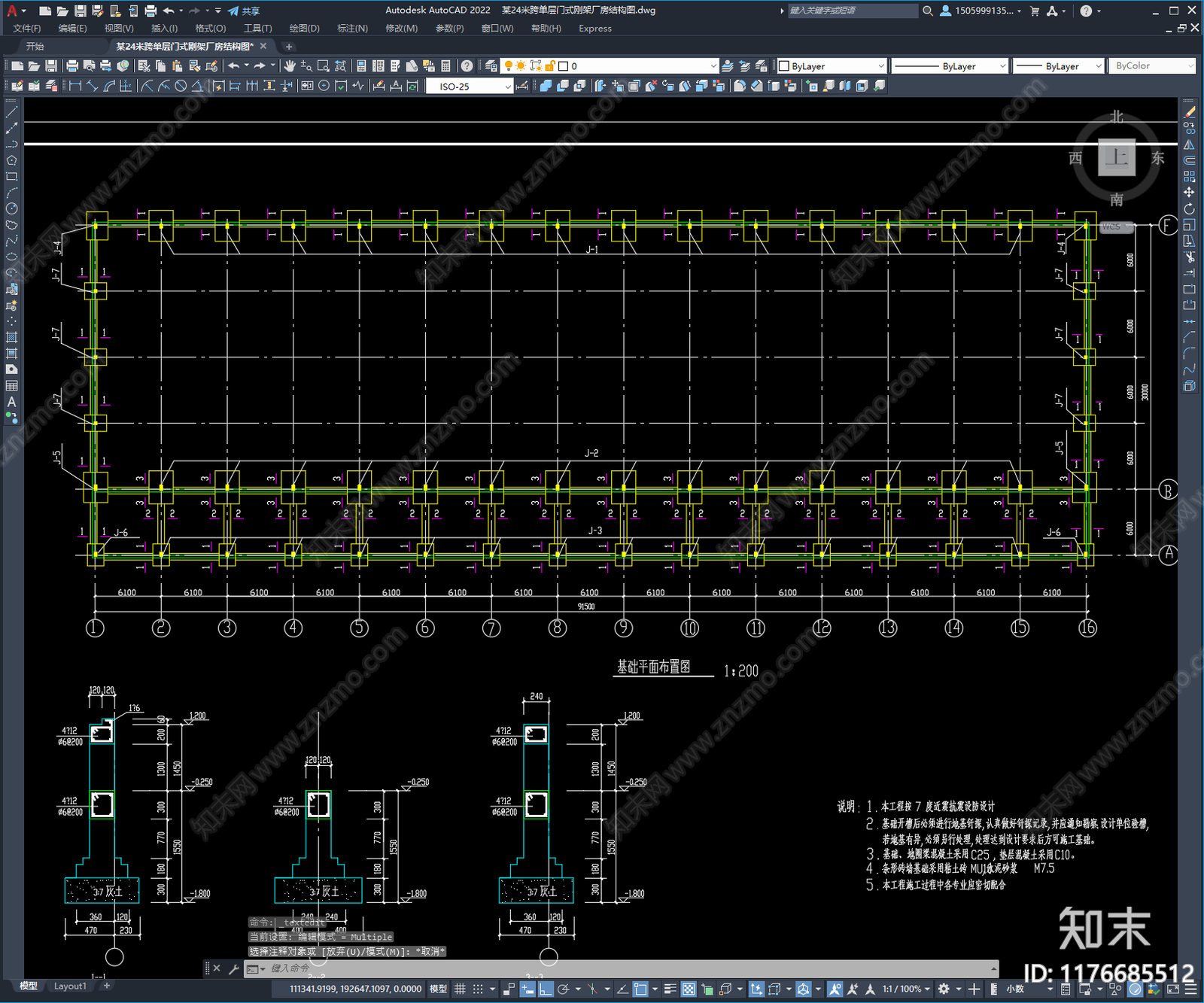Click the Save icon in the quick access toolbar
The width and height of the screenshot is (1204, 1003).
(x=80, y=11)
